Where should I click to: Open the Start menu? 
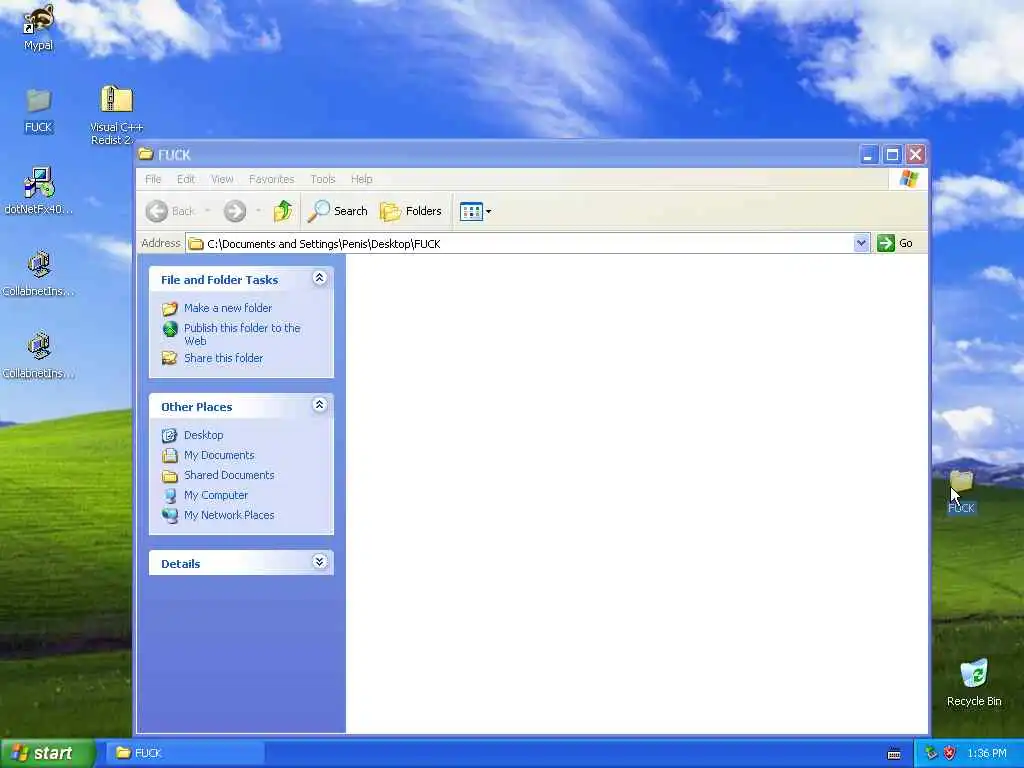click(47, 753)
